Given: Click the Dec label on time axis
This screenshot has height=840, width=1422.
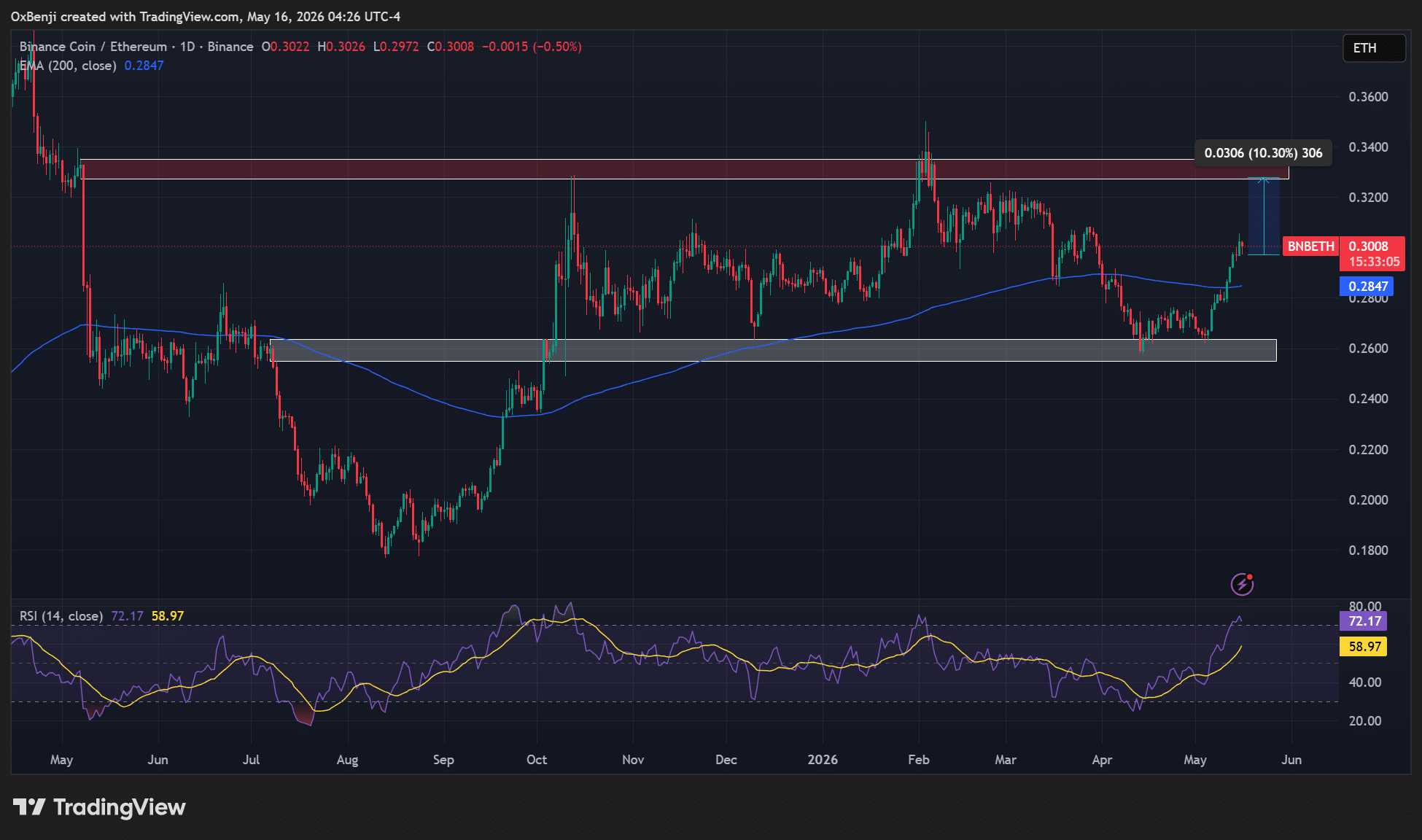Looking at the screenshot, I should [726, 760].
